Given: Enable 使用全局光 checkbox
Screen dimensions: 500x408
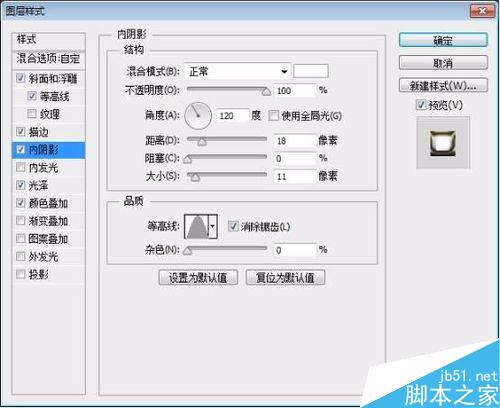Looking at the screenshot, I should point(274,116).
